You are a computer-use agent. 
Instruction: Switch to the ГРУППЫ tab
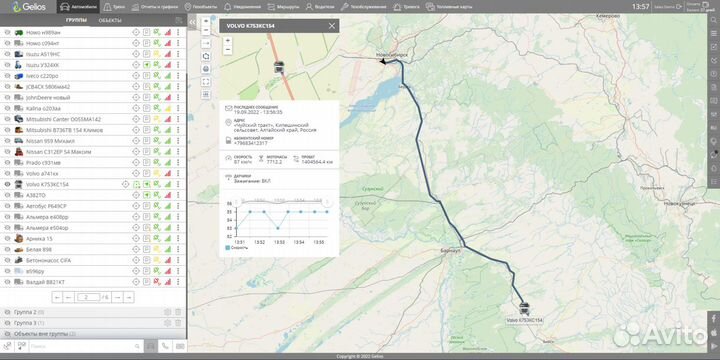(77, 20)
